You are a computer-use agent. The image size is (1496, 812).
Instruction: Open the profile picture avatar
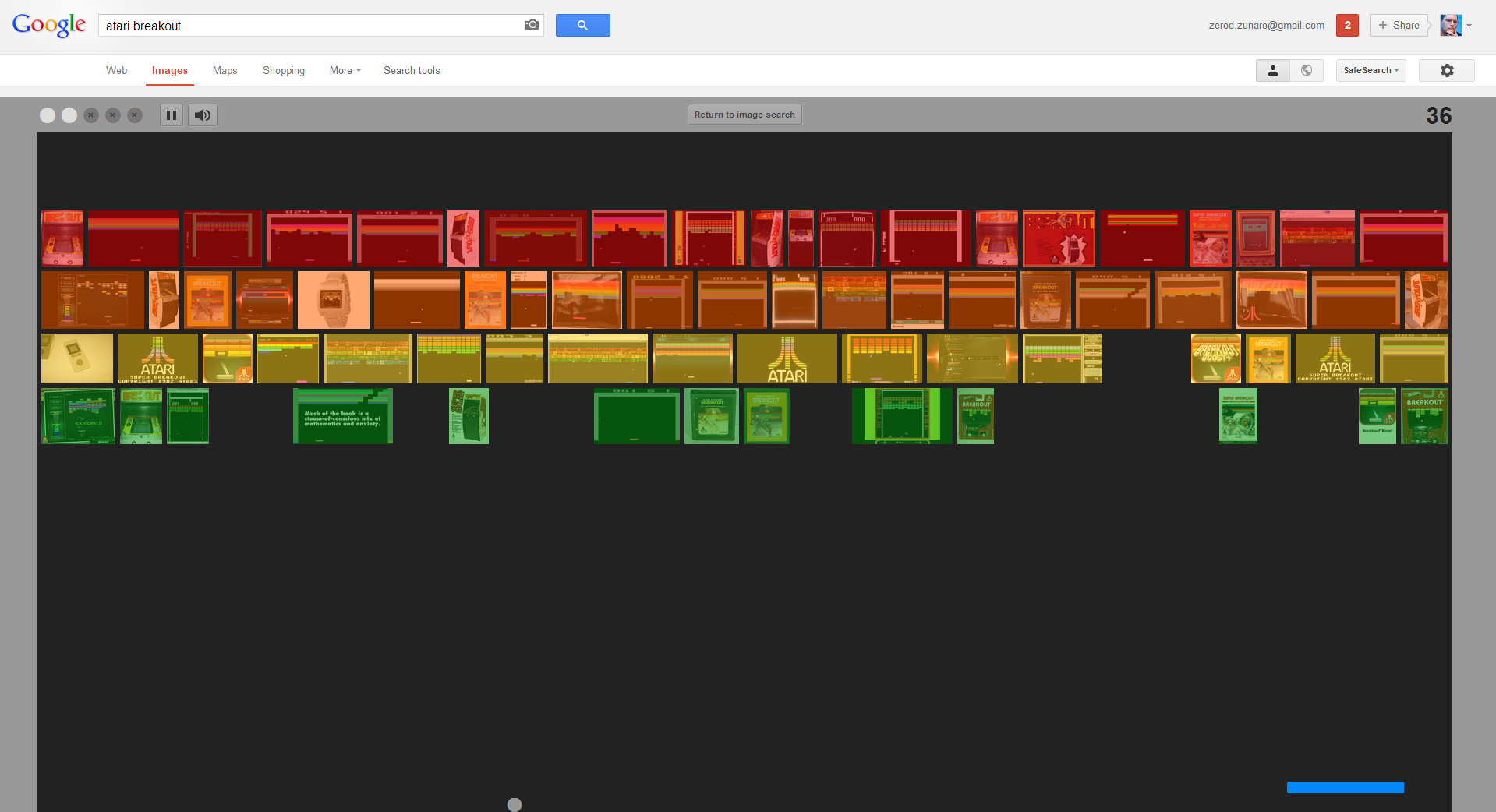[1450, 25]
